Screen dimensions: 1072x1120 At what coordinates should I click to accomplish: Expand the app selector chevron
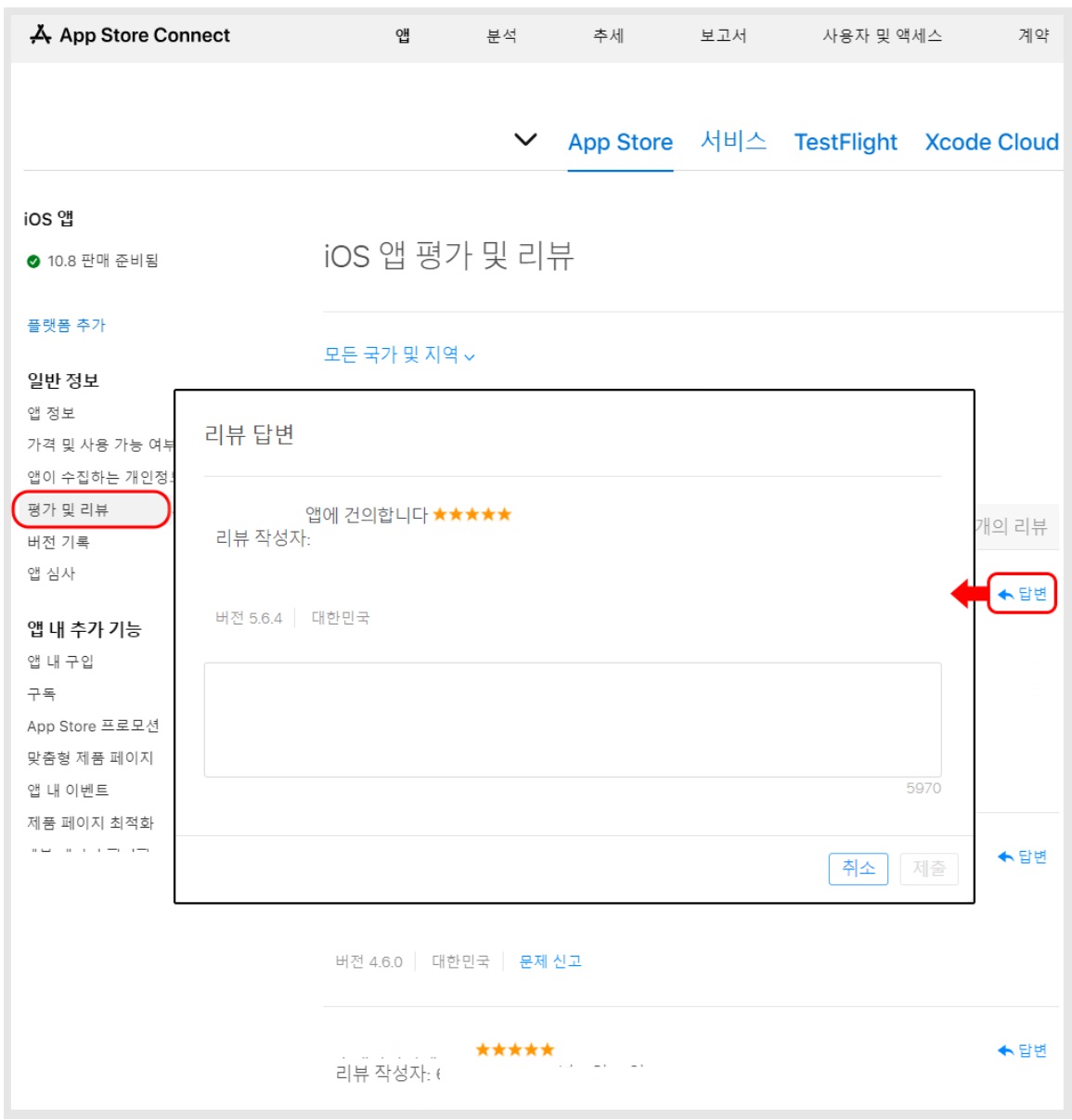(525, 140)
